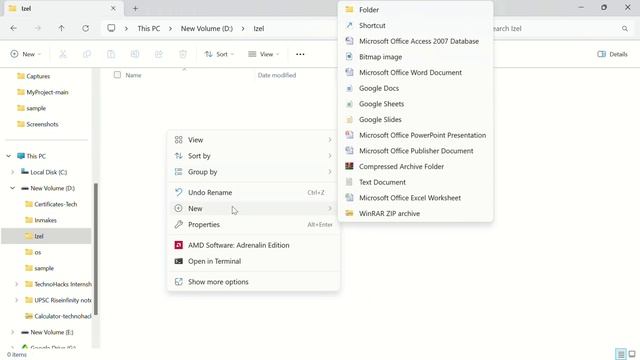640x360 pixels.
Task: Select the Inmakes folder in tree
Action: 41,220
